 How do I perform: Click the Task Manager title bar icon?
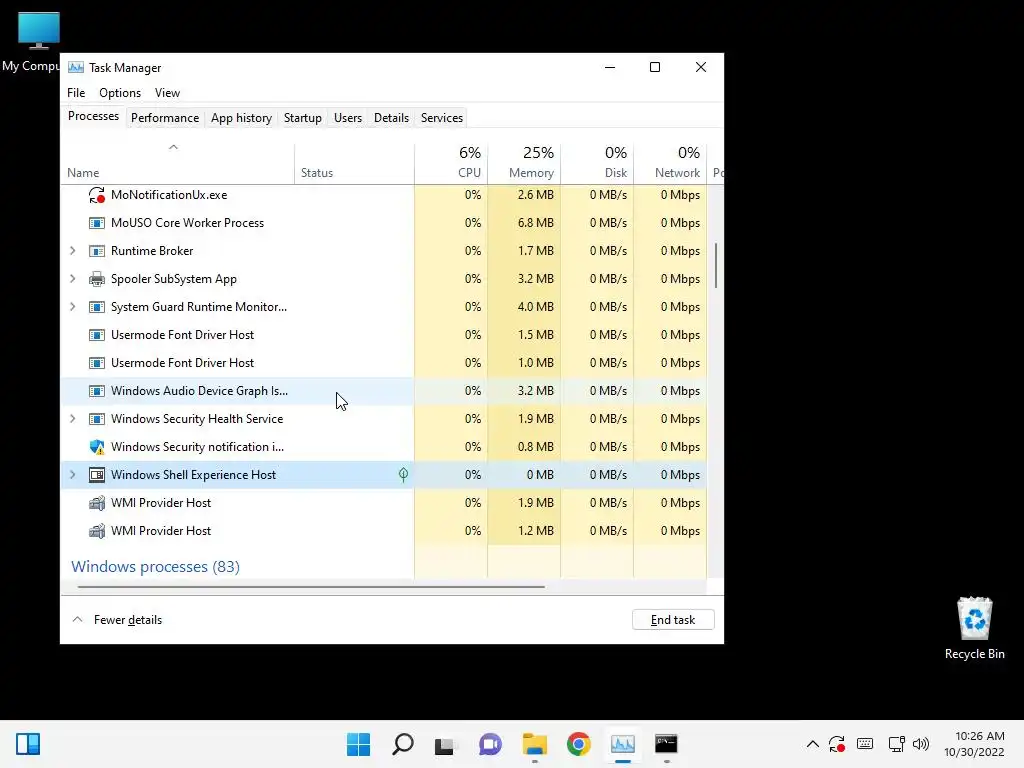pos(76,67)
